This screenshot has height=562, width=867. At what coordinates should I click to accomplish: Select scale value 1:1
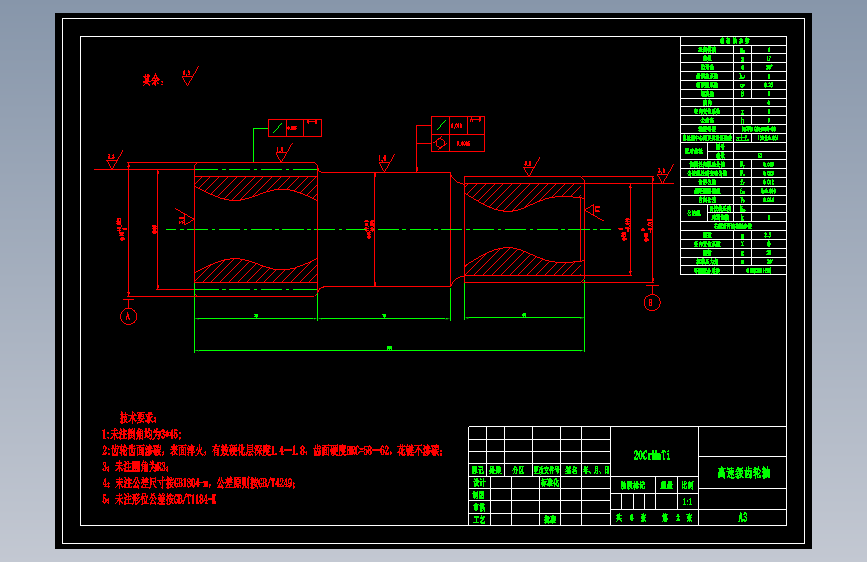pyautogui.click(x=687, y=502)
